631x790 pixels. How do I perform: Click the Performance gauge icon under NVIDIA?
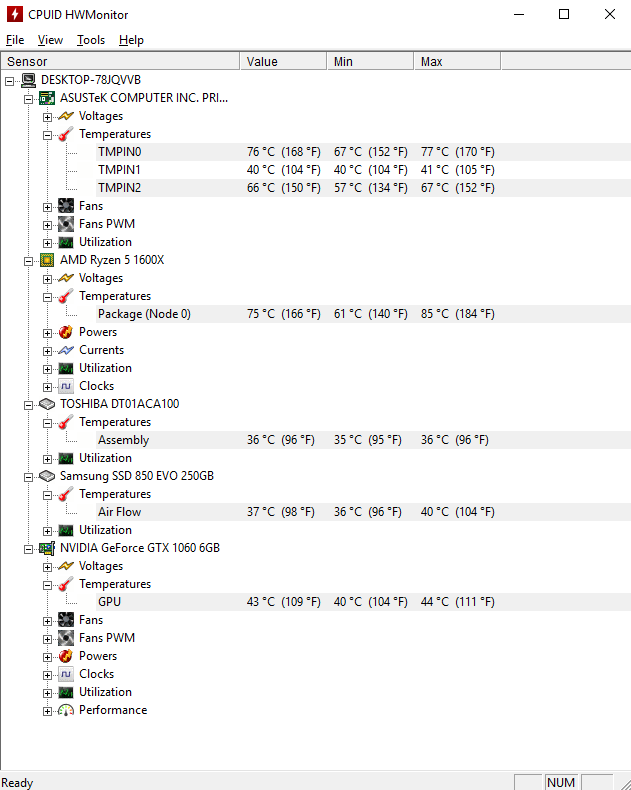tap(66, 710)
